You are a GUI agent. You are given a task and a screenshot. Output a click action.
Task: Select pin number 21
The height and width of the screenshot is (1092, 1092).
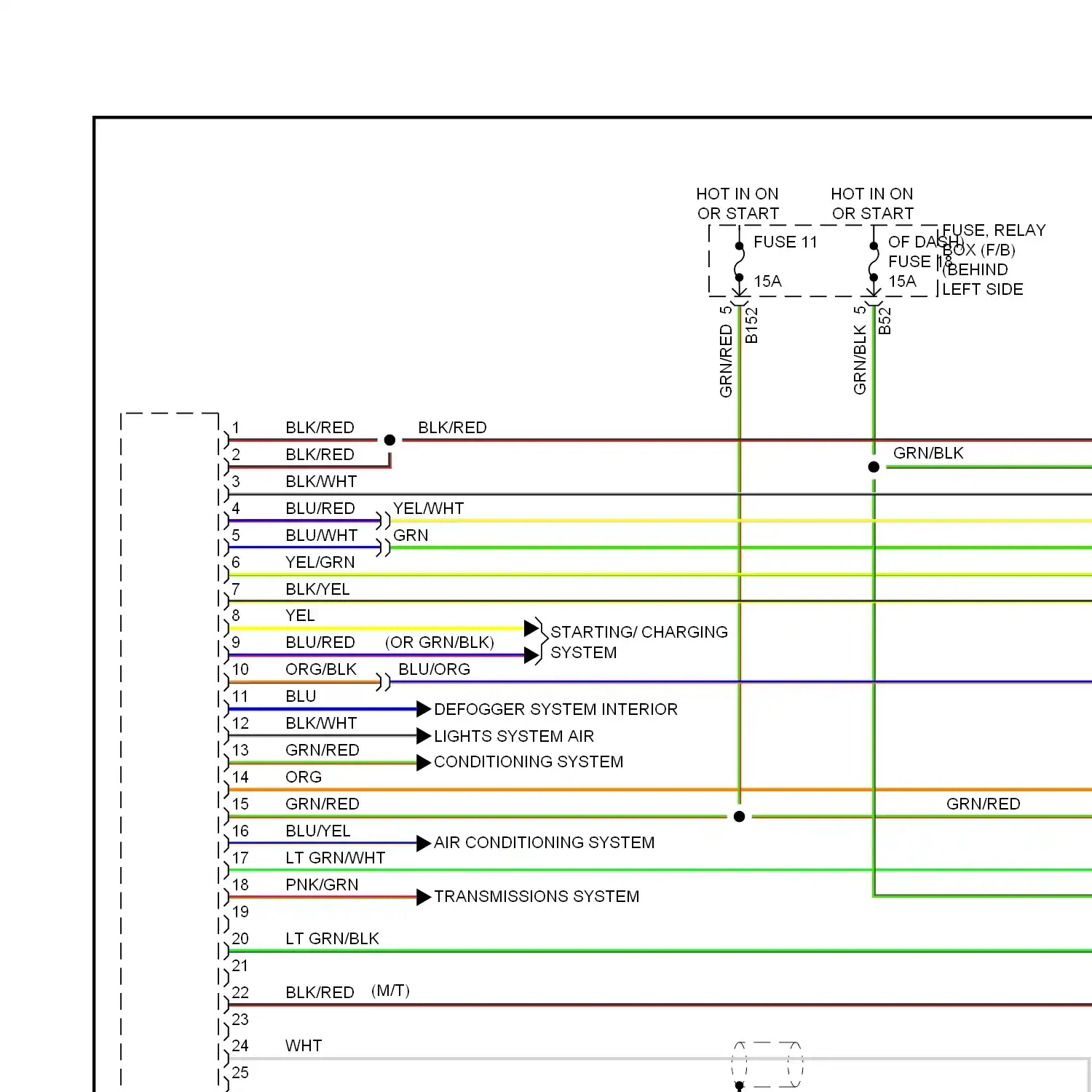click(x=240, y=965)
